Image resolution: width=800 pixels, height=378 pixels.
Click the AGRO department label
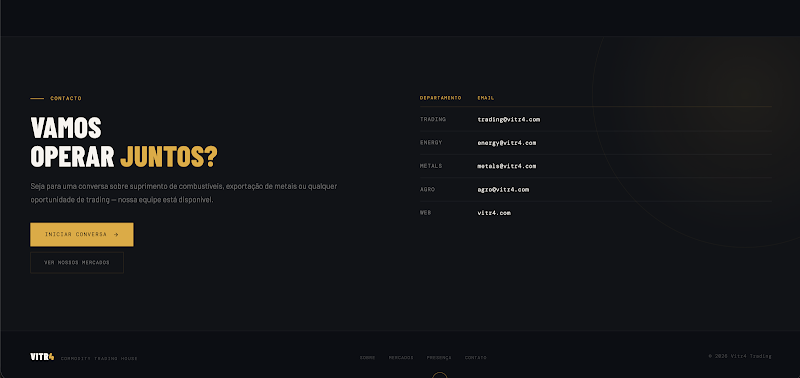[428, 190]
